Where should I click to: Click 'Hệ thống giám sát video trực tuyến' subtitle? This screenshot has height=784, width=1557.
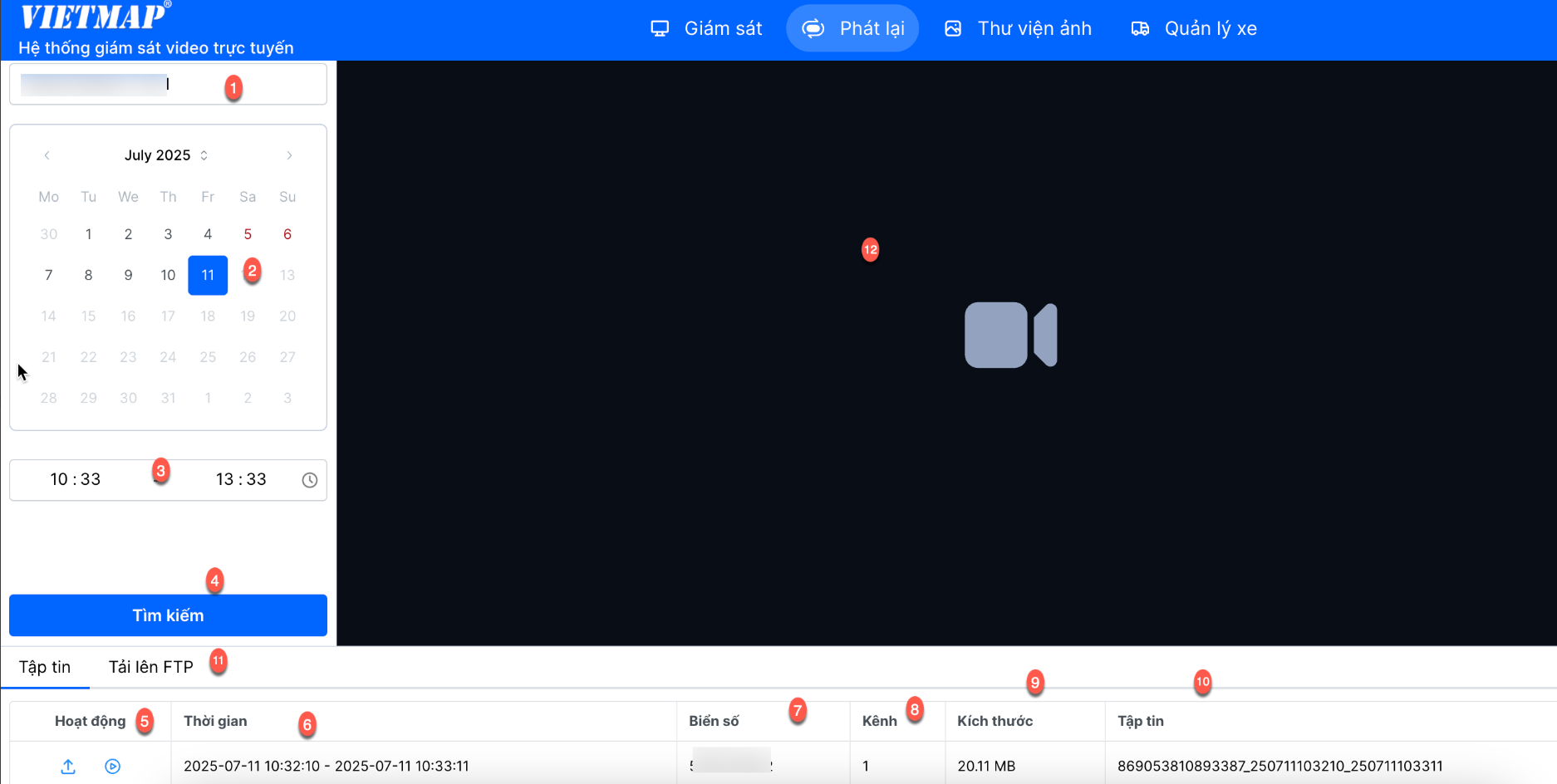(x=156, y=48)
